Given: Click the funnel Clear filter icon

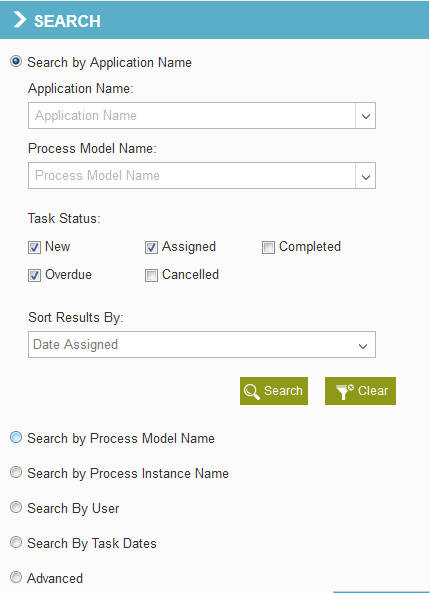Looking at the screenshot, I should [x=345, y=391].
